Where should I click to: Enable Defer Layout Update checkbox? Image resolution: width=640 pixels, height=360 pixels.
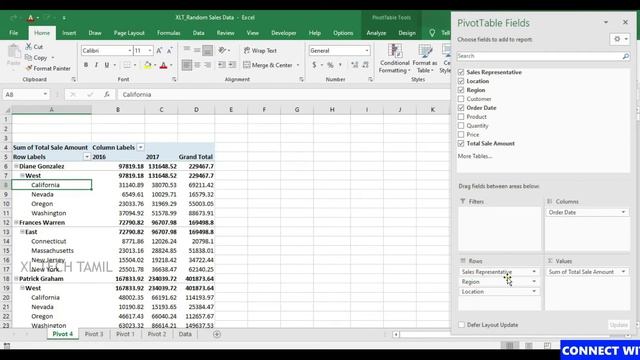click(461, 325)
